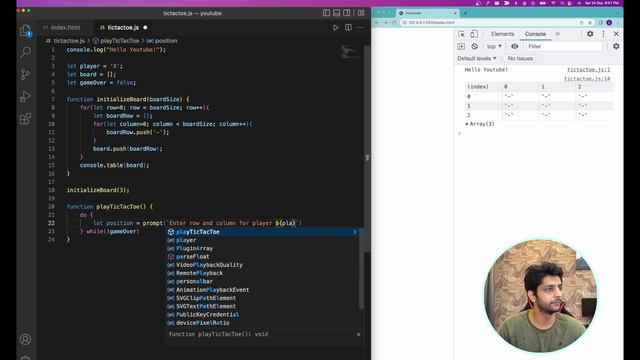Clear the console
The height and width of the screenshot is (360, 640).
click(474, 47)
